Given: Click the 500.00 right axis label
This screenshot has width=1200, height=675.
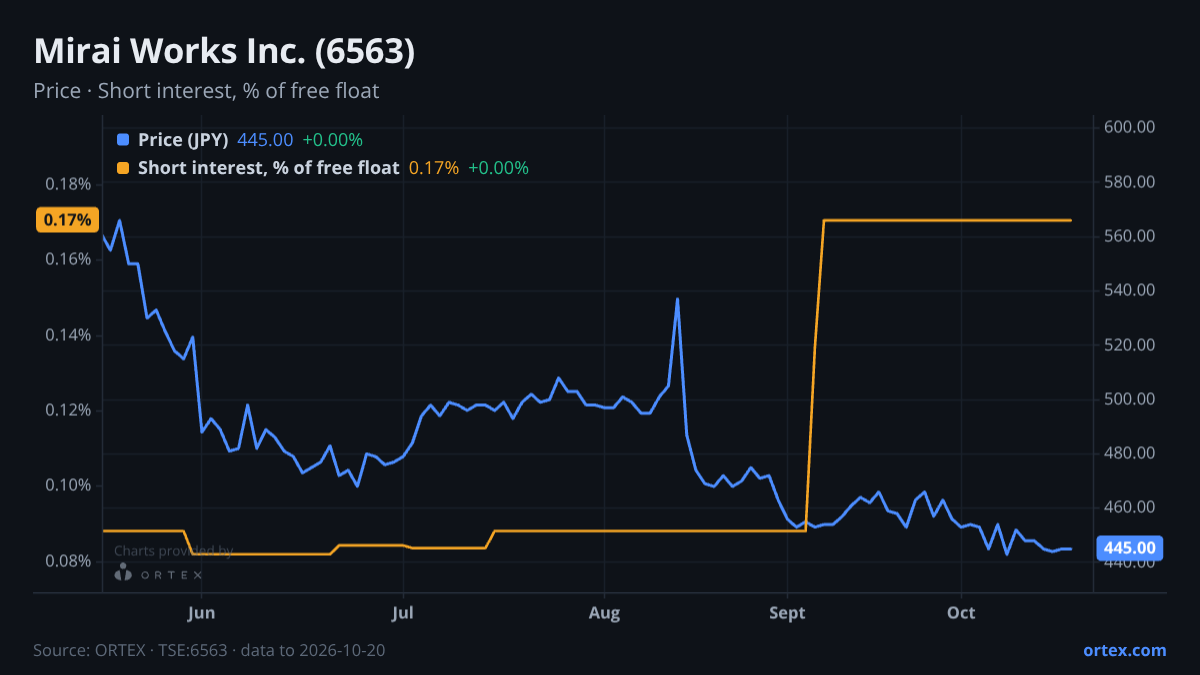Looking at the screenshot, I should (1130, 399).
